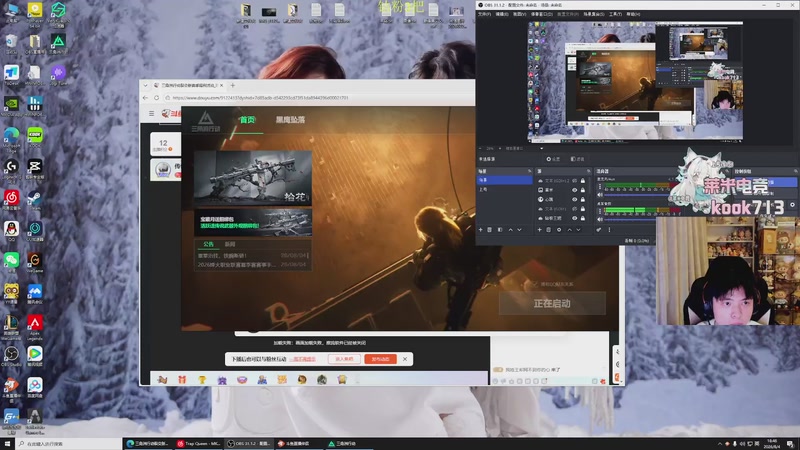
Task: Add a new scene in OBS scenes panel
Action: 481,230
